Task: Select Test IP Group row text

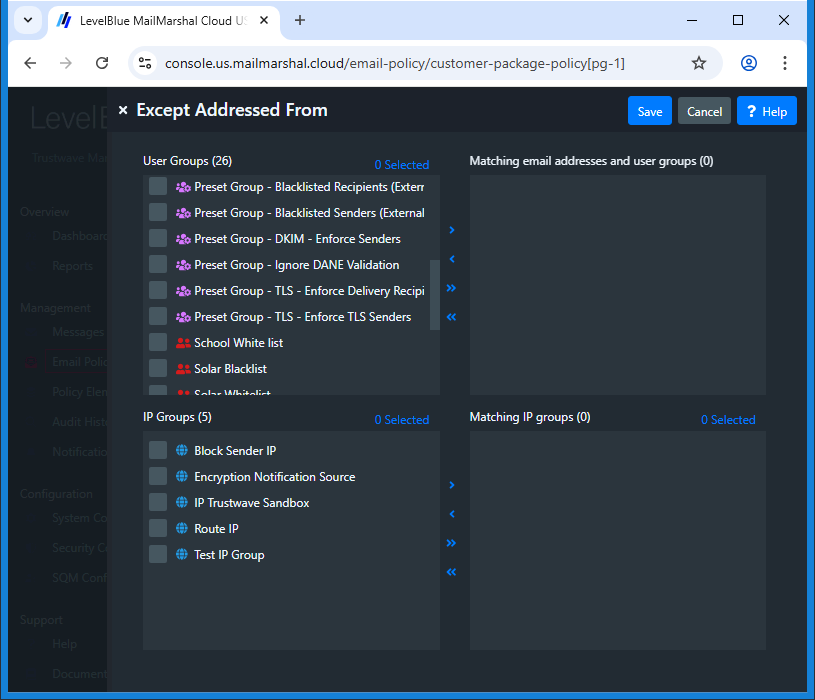Action: 229,555
